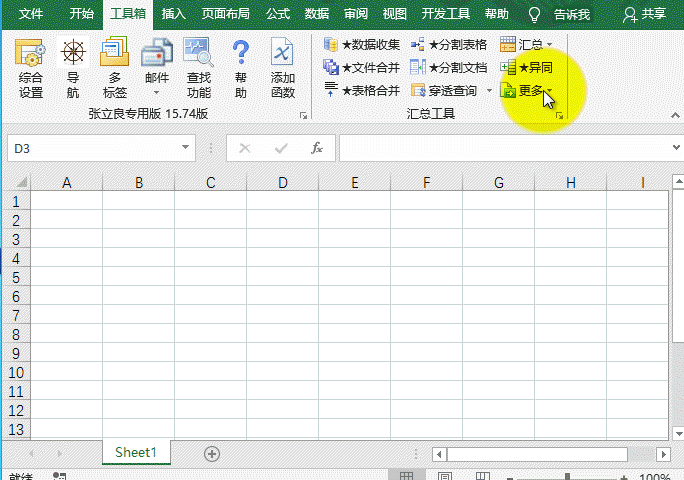Open the Name Box dropdown arrow

tap(186, 148)
